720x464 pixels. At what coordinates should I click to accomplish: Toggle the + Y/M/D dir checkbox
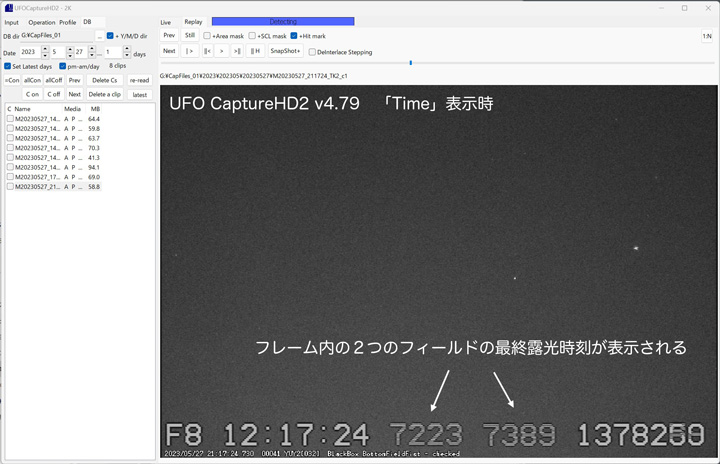click(110, 36)
